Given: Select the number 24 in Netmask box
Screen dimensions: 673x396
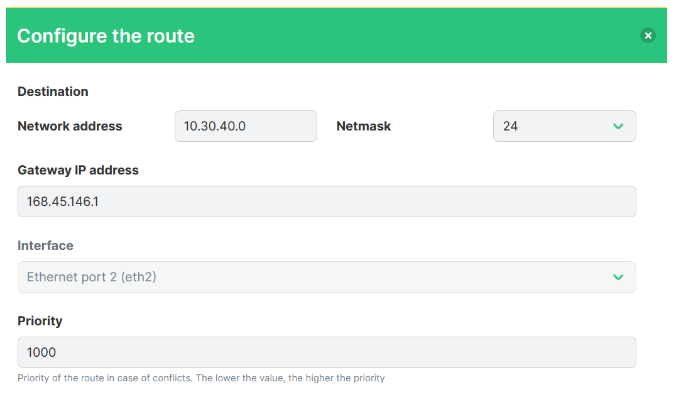Looking at the screenshot, I should (x=510, y=126).
